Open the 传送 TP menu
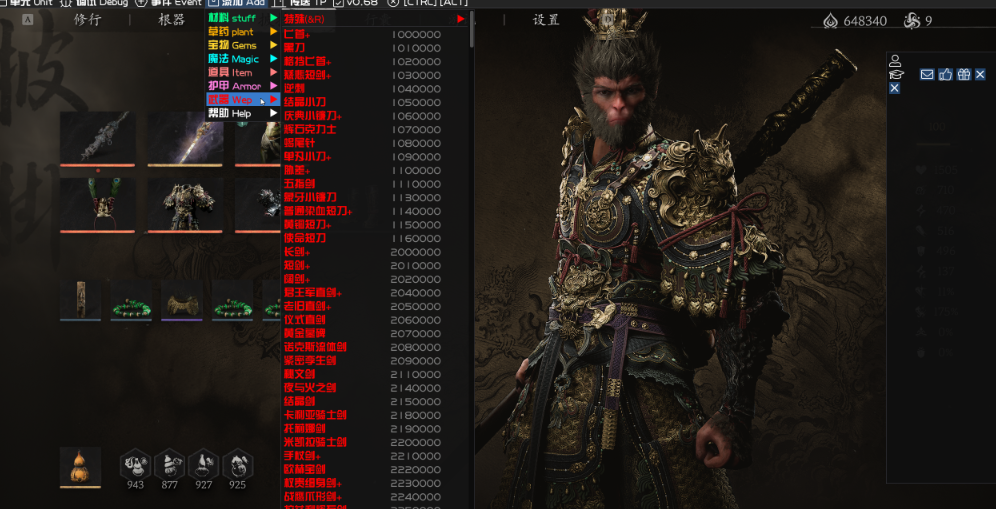 click(x=301, y=3)
